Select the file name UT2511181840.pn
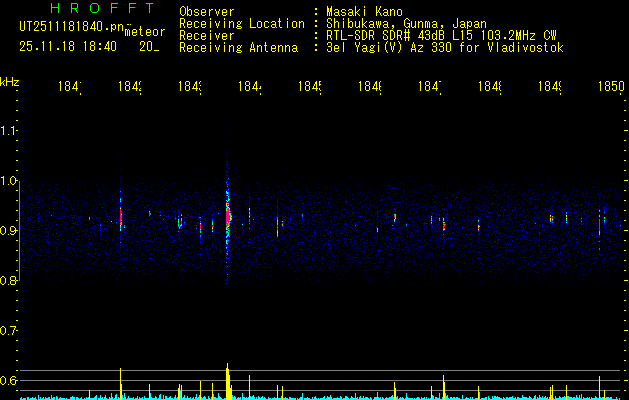The width and height of the screenshot is (629, 400). 71,27
